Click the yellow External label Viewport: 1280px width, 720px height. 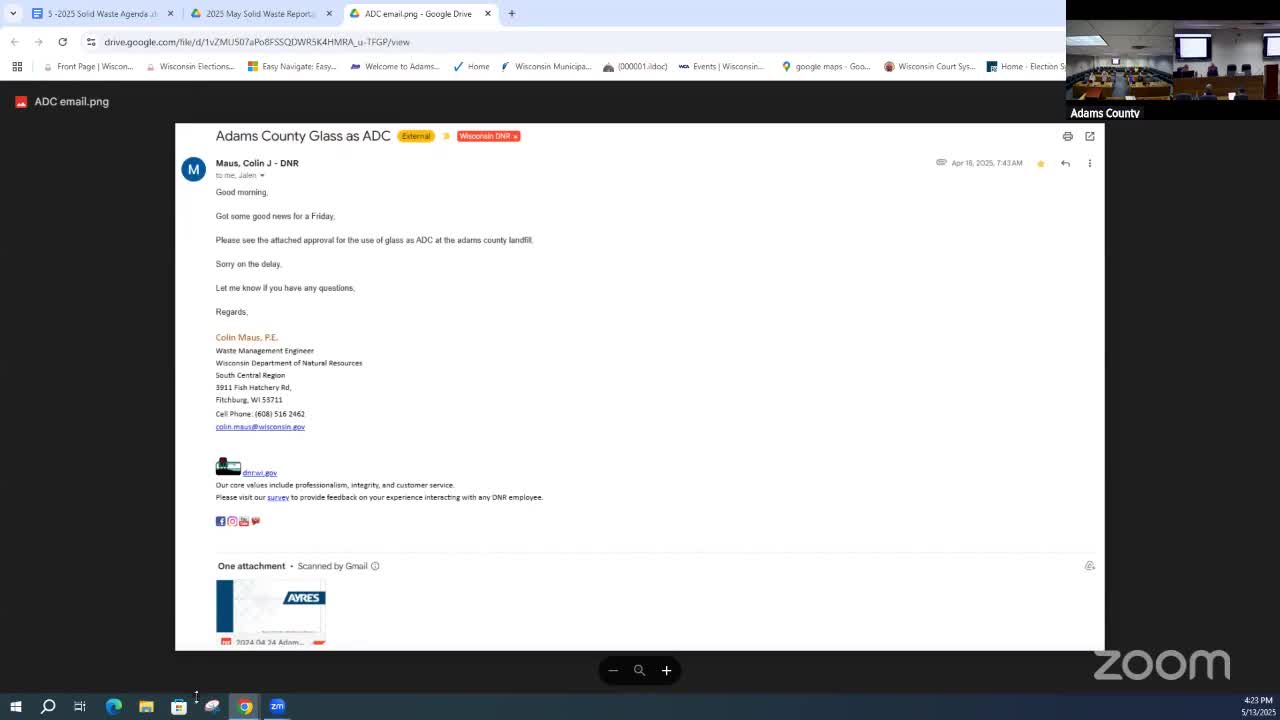point(416,136)
